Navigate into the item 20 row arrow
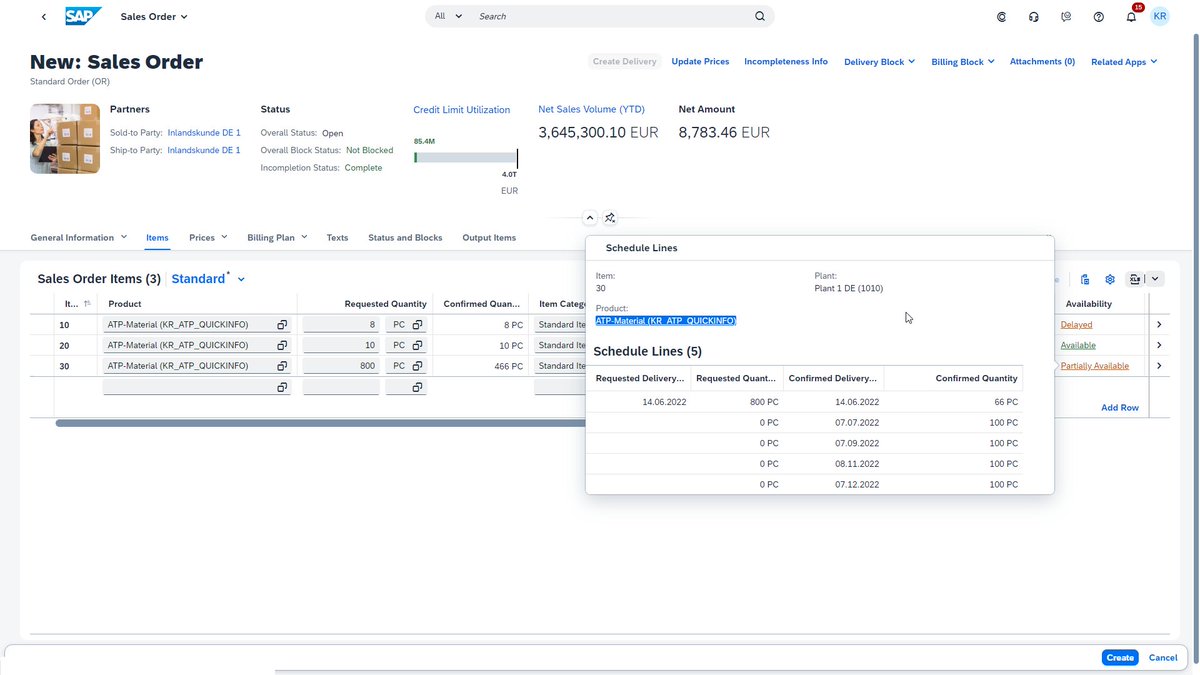Screen dimensions: 1200x675 [1159, 345]
